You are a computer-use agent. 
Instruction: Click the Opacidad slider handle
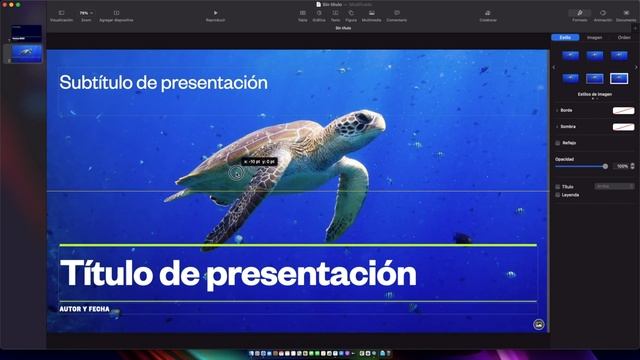point(605,166)
